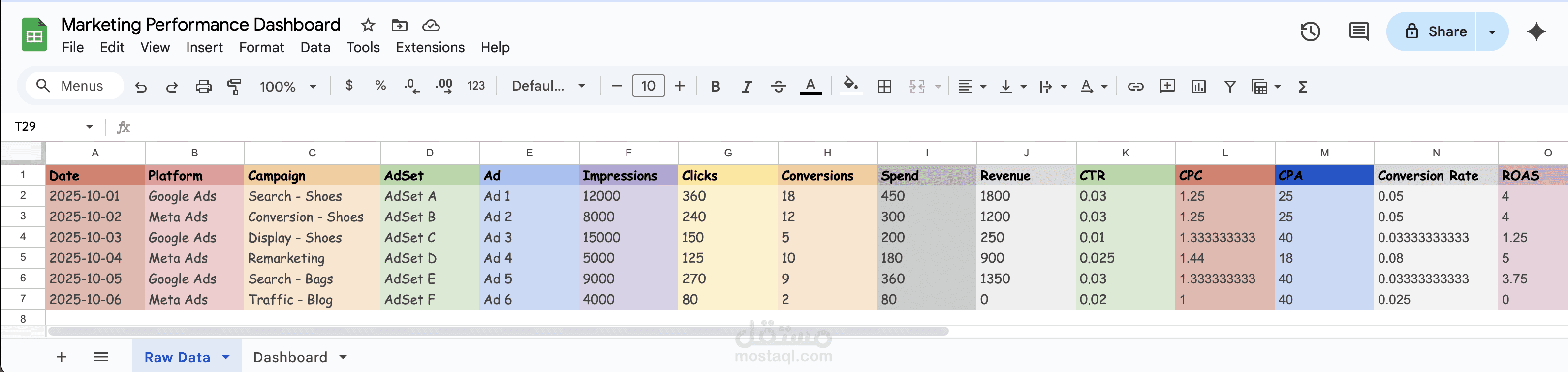Open the Help menu
This screenshot has width=1568, height=372.
tap(496, 48)
